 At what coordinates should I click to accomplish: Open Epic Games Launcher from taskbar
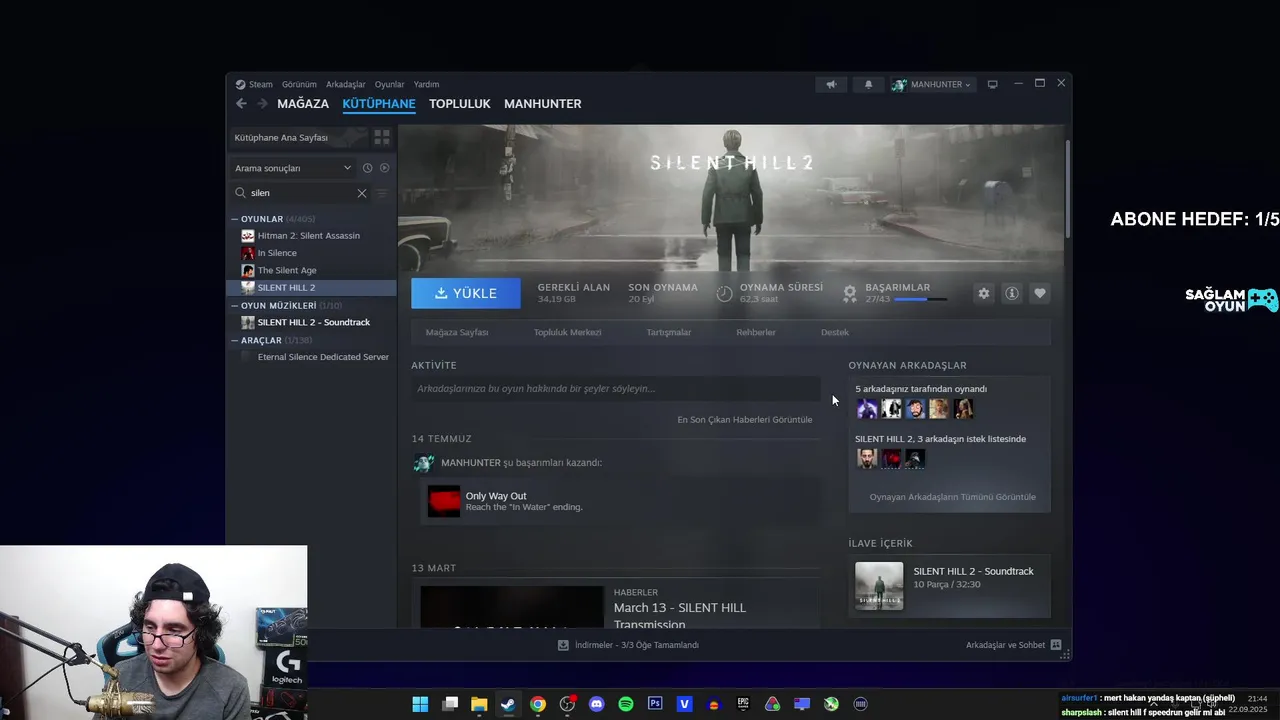click(743, 704)
